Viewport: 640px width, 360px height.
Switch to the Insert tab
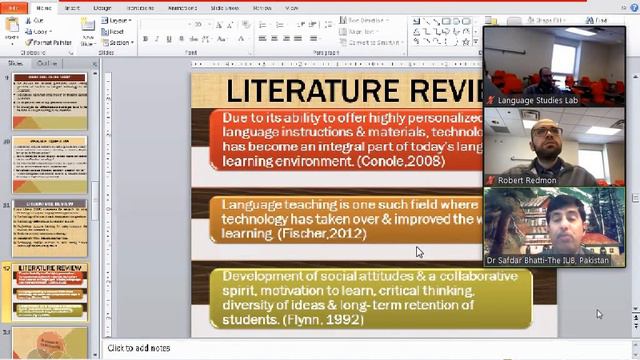pos(72,8)
